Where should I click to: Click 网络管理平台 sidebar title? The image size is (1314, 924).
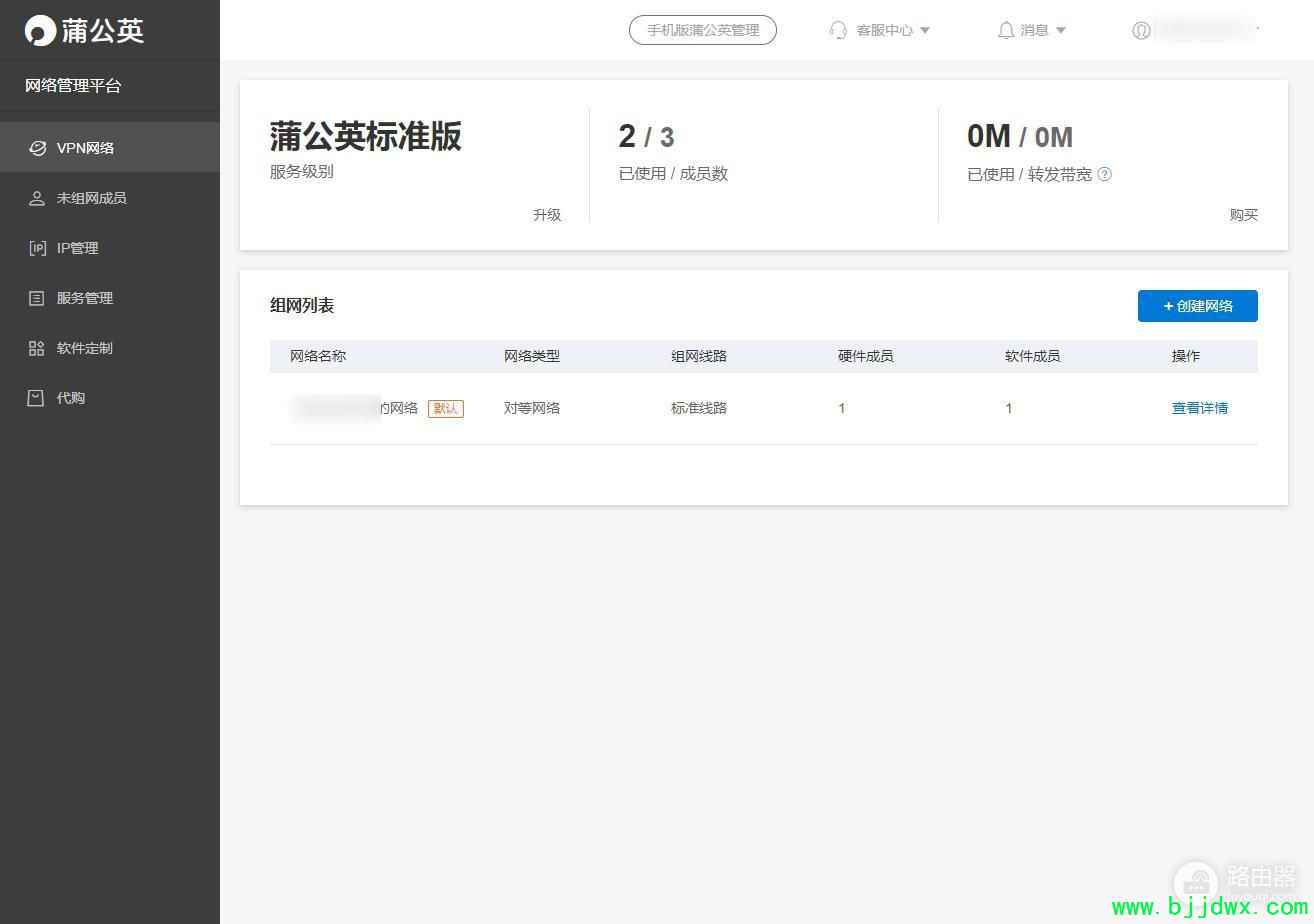[x=73, y=86]
